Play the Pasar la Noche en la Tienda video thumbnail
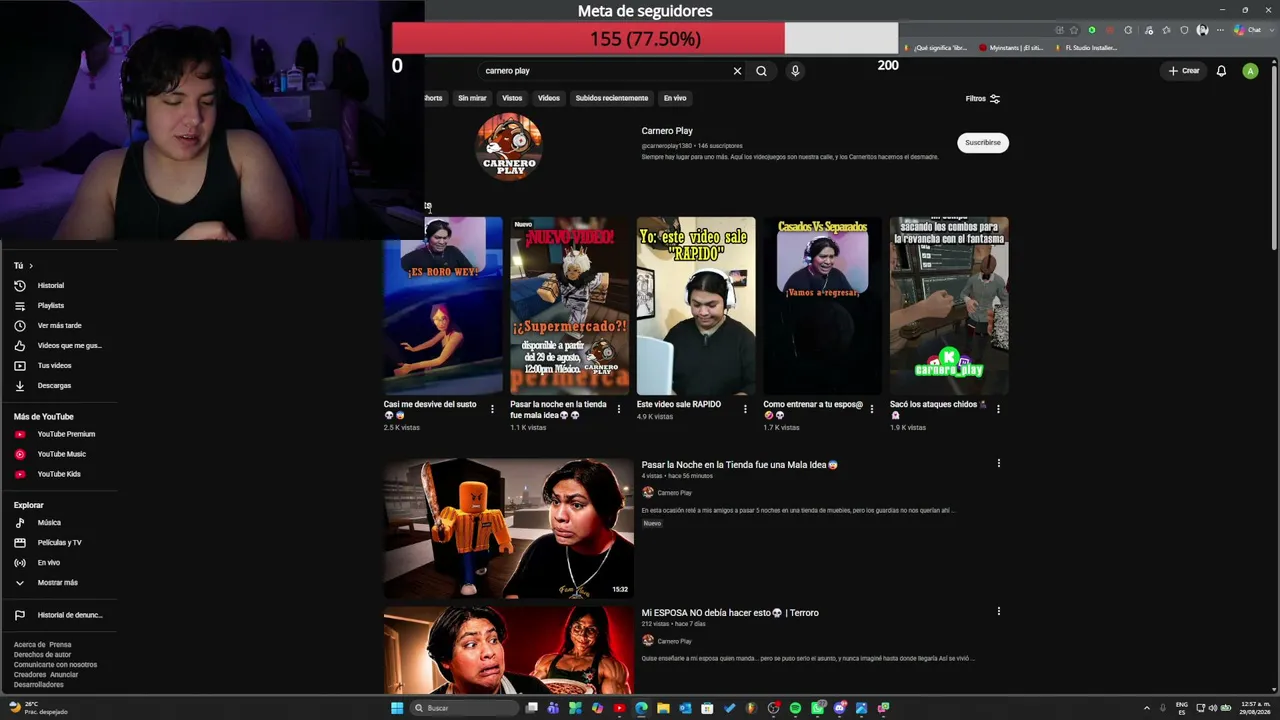 click(509, 529)
